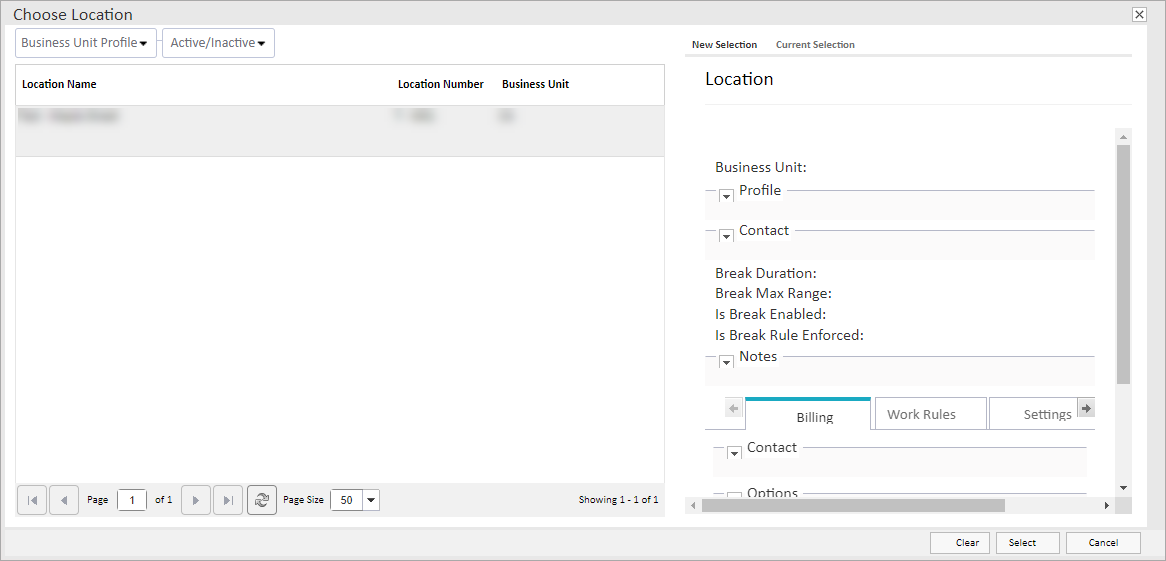The width and height of the screenshot is (1166, 561).
Task: Open Active/Inactive filter dropdown
Action: [219, 43]
